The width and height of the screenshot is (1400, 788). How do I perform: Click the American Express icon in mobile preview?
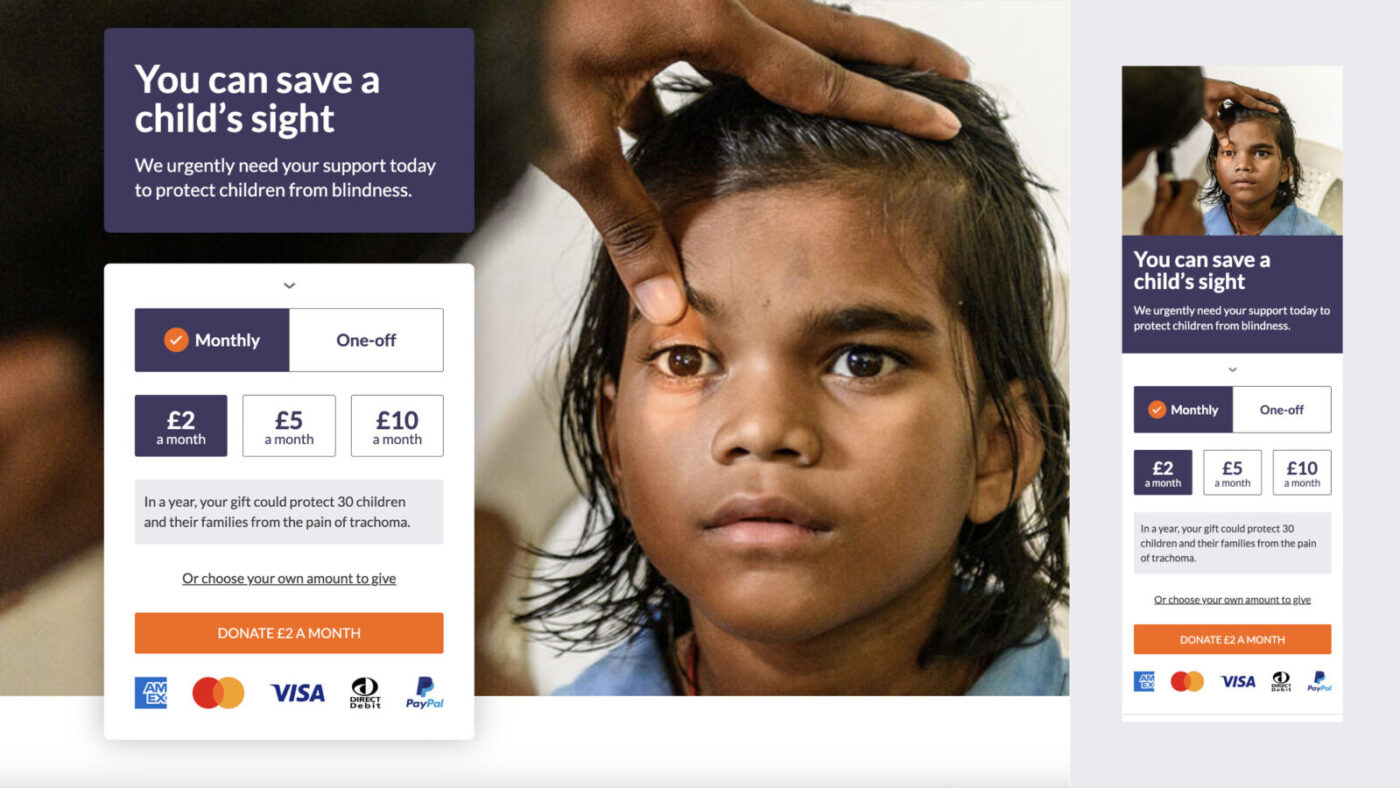point(1144,681)
